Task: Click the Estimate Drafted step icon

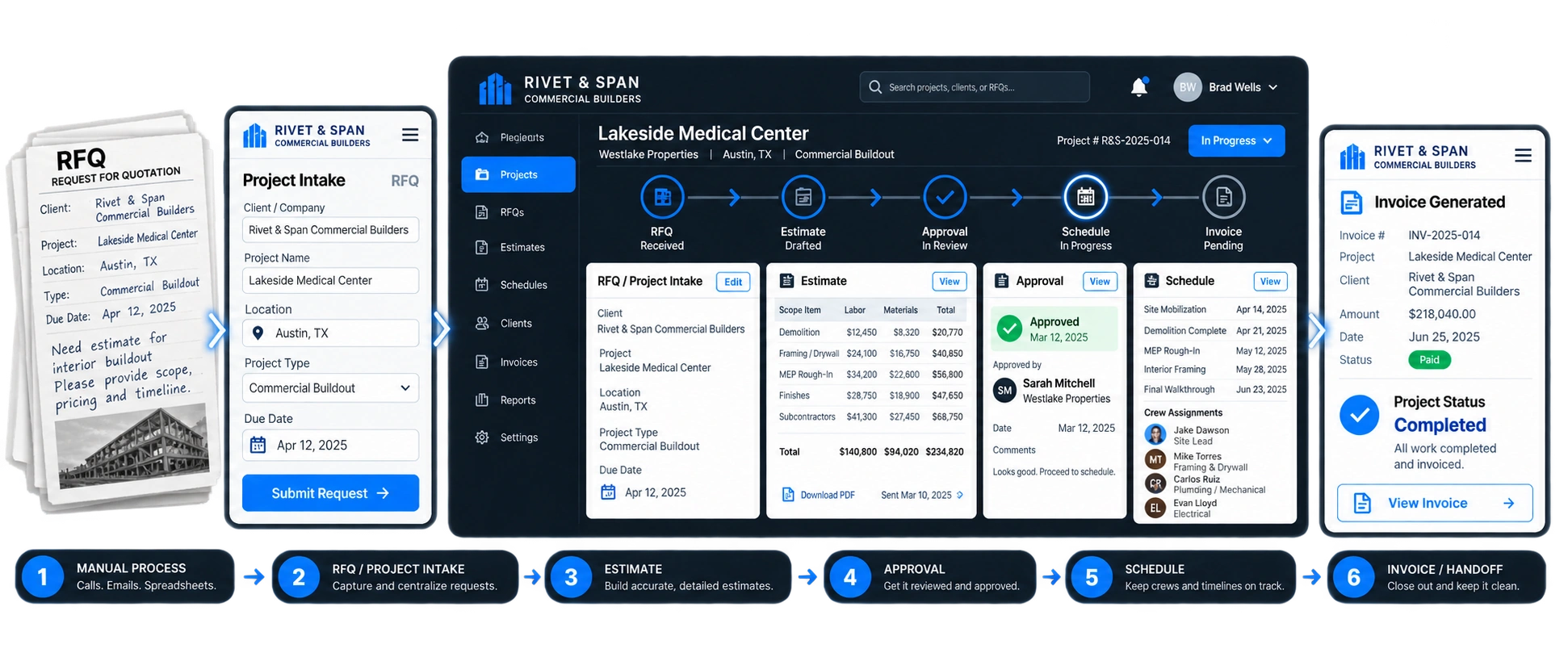Action: 803,197
